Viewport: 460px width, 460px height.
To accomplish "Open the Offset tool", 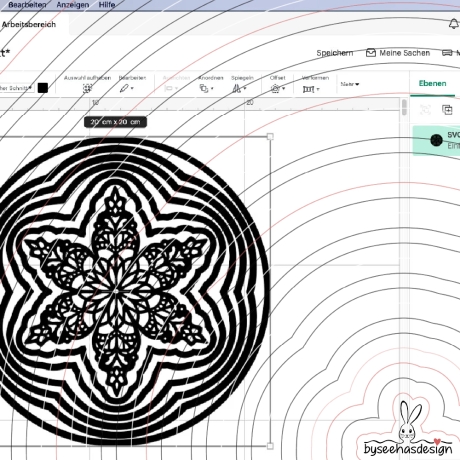I will click(278, 89).
